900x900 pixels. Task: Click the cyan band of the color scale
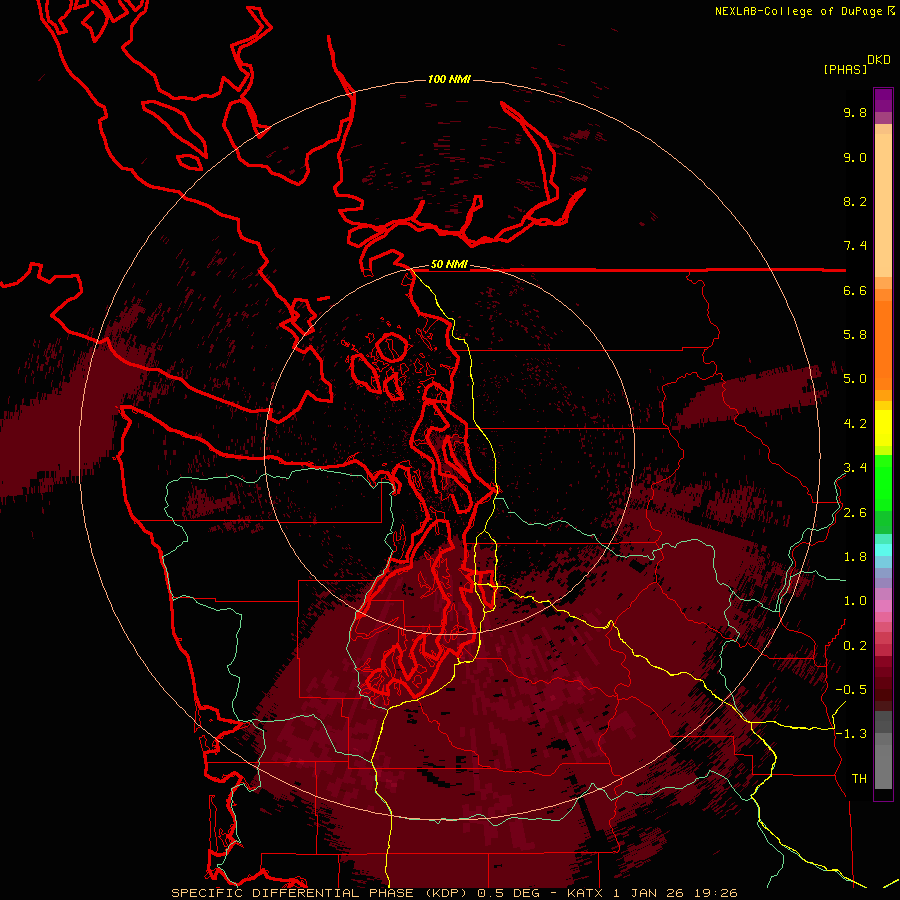coord(883,550)
